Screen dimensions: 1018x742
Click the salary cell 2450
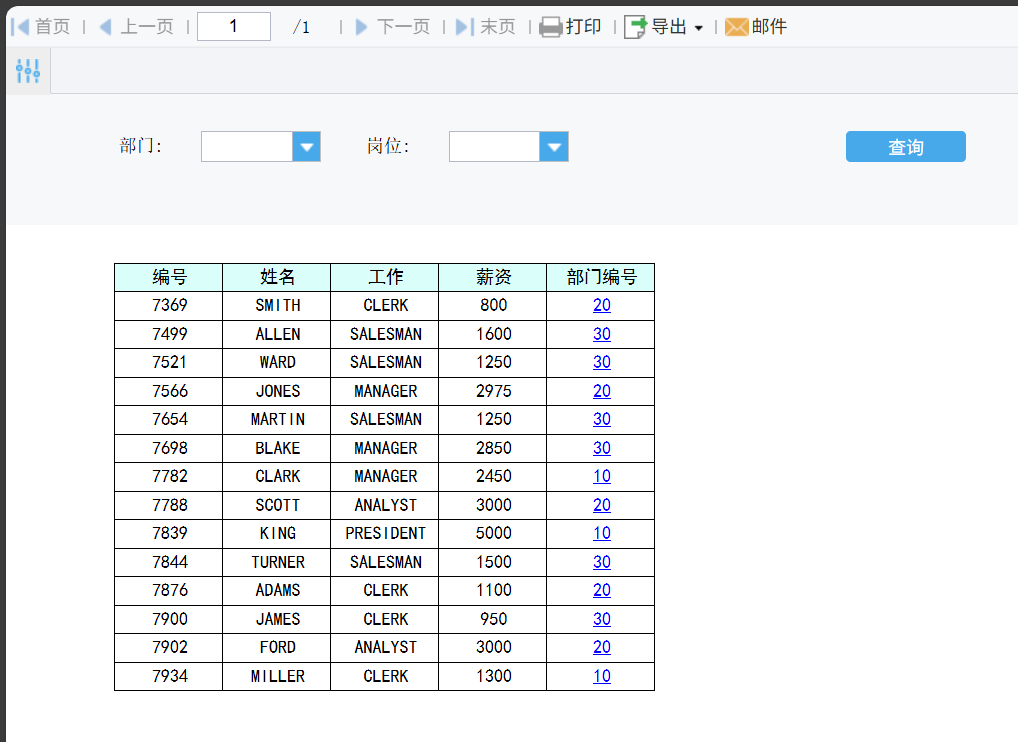pyautogui.click(x=493, y=476)
